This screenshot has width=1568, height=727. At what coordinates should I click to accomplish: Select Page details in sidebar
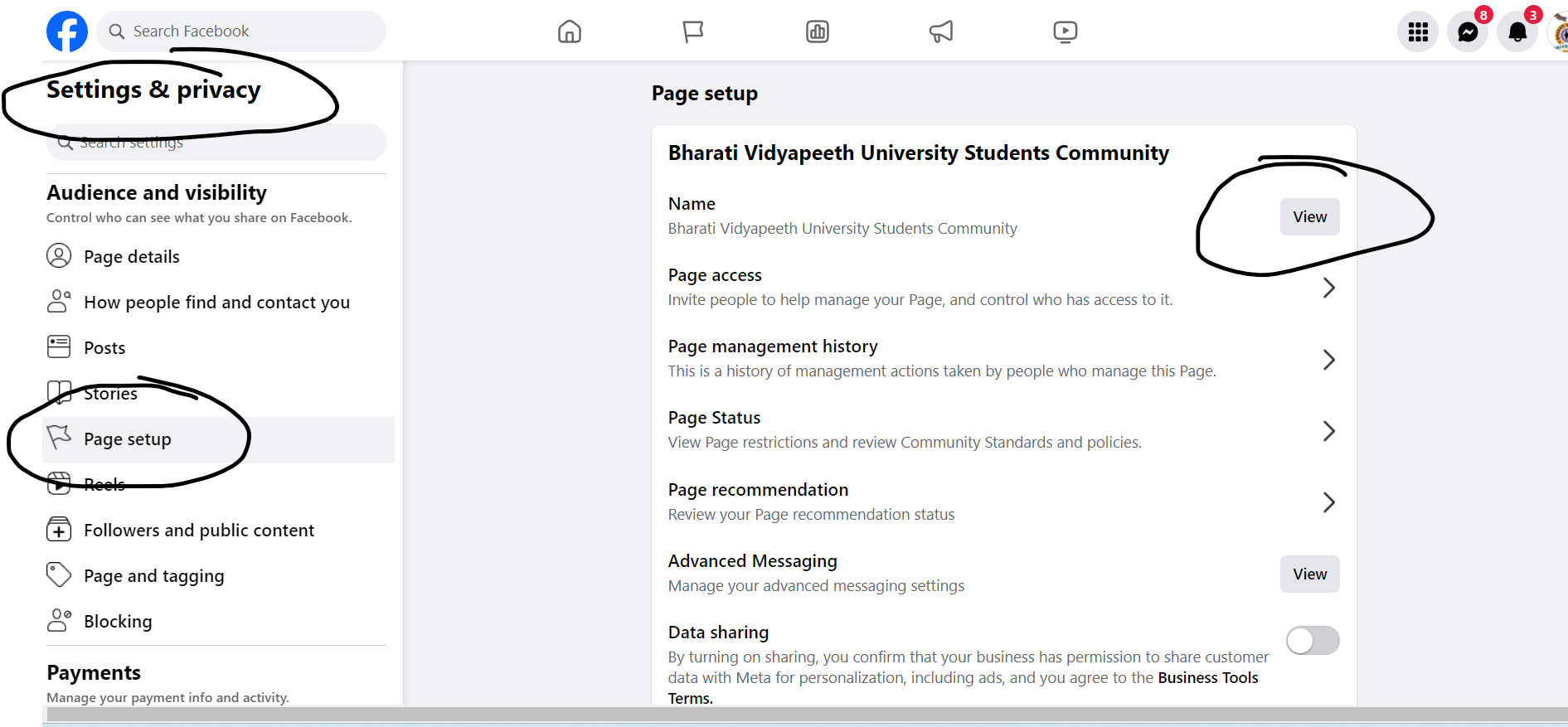132,257
